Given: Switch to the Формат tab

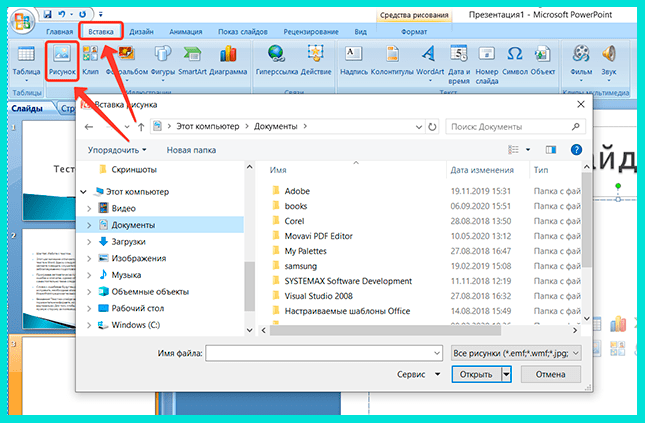Looking at the screenshot, I should click(414, 32).
